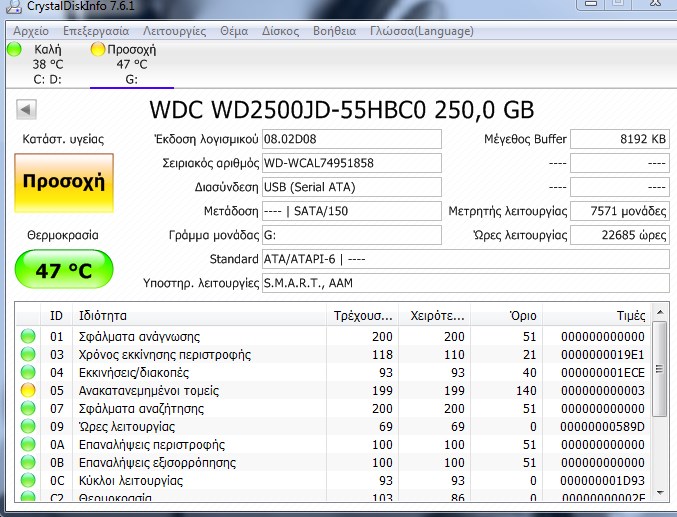Open the Επεξεργασία menu

tap(96, 31)
